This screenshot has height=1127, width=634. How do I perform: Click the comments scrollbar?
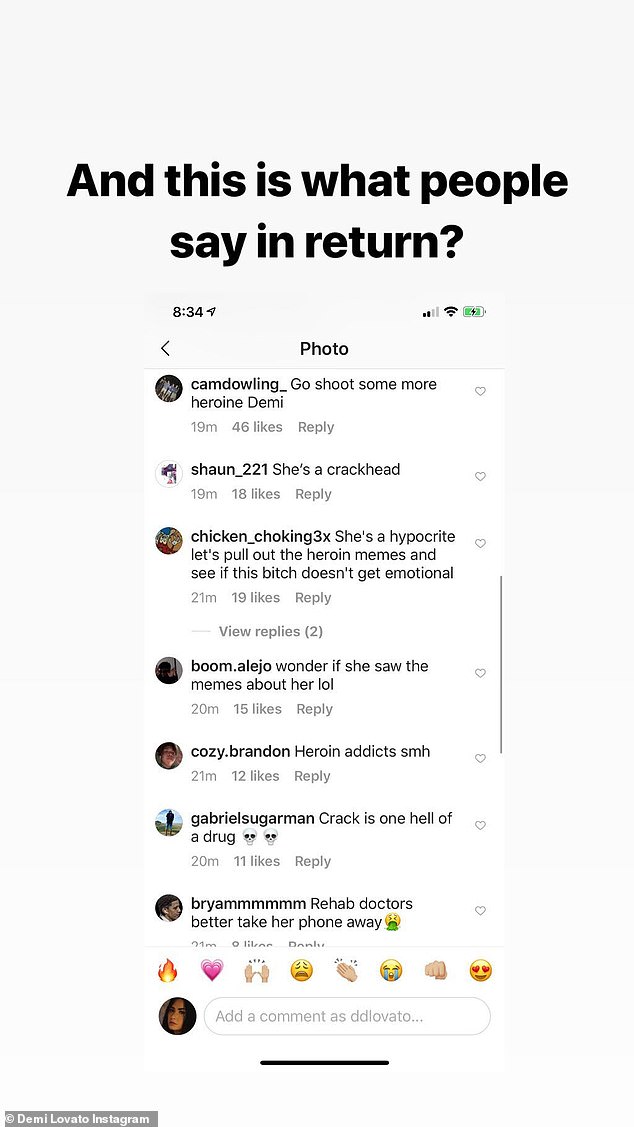500,664
